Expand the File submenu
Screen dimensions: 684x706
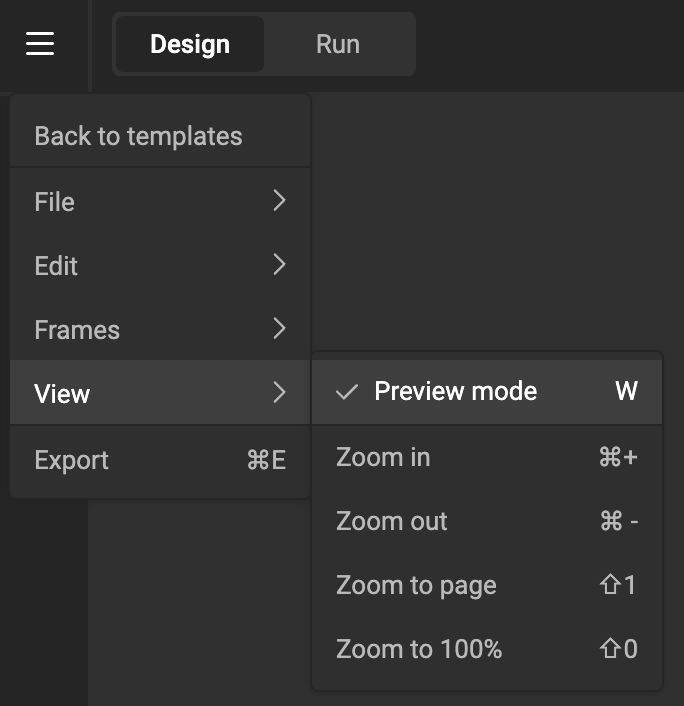pos(160,201)
